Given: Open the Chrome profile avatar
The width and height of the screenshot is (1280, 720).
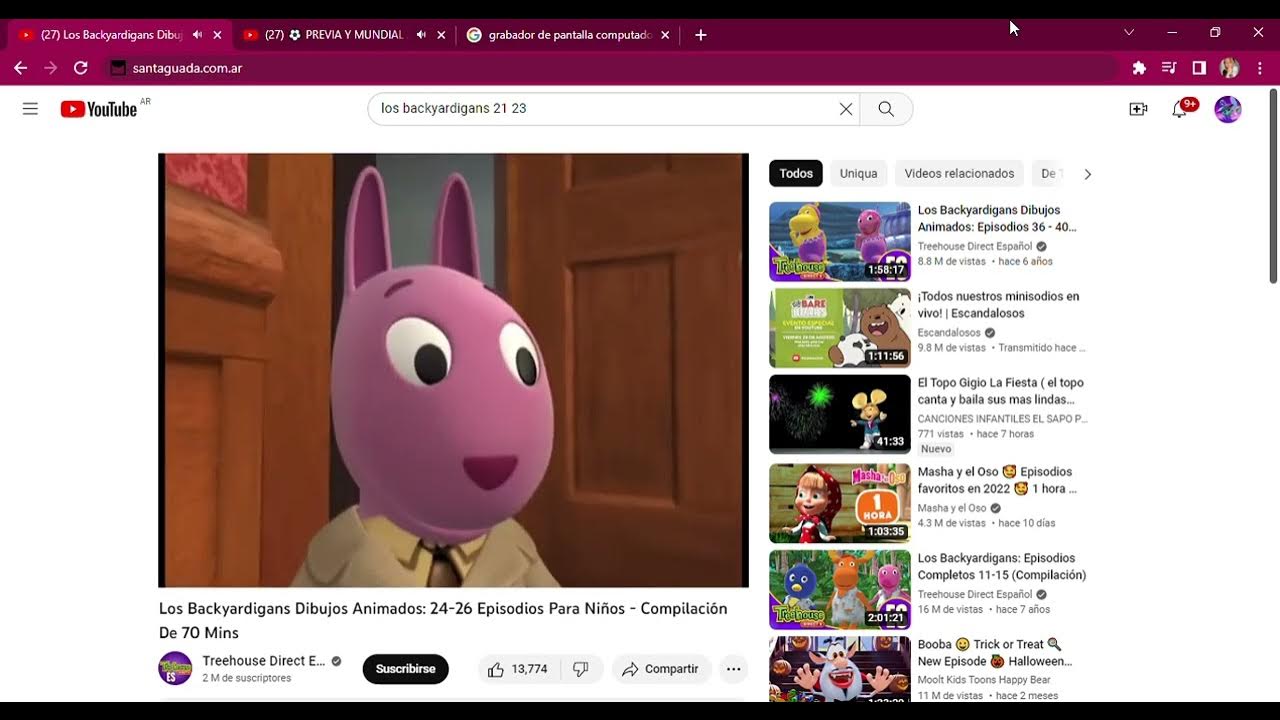Looking at the screenshot, I should point(1229,68).
